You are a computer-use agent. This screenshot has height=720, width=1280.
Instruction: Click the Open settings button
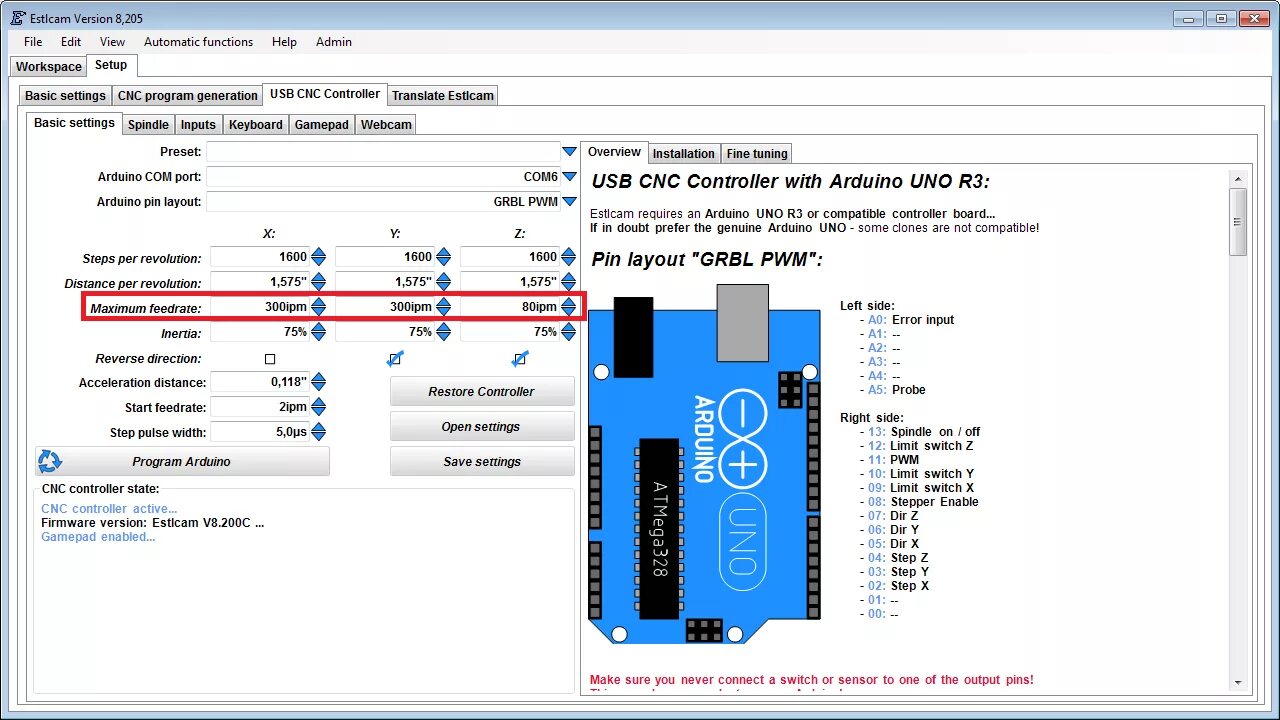coord(482,426)
